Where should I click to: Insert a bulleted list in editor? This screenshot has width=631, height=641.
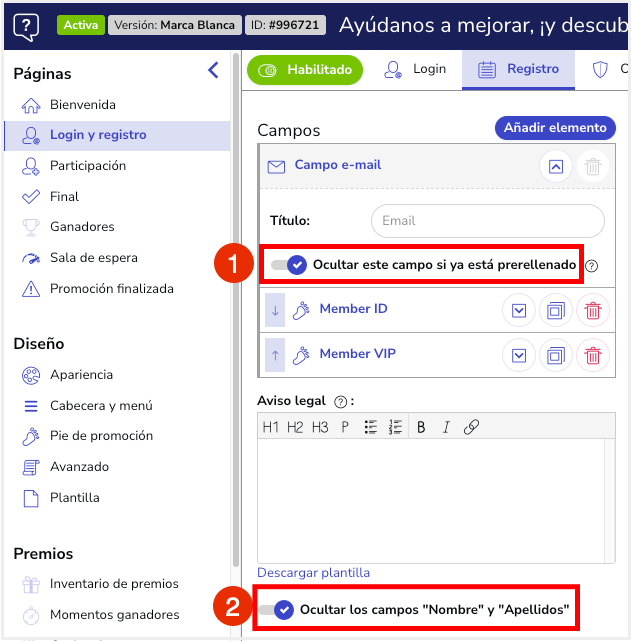[x=371, y=427]
